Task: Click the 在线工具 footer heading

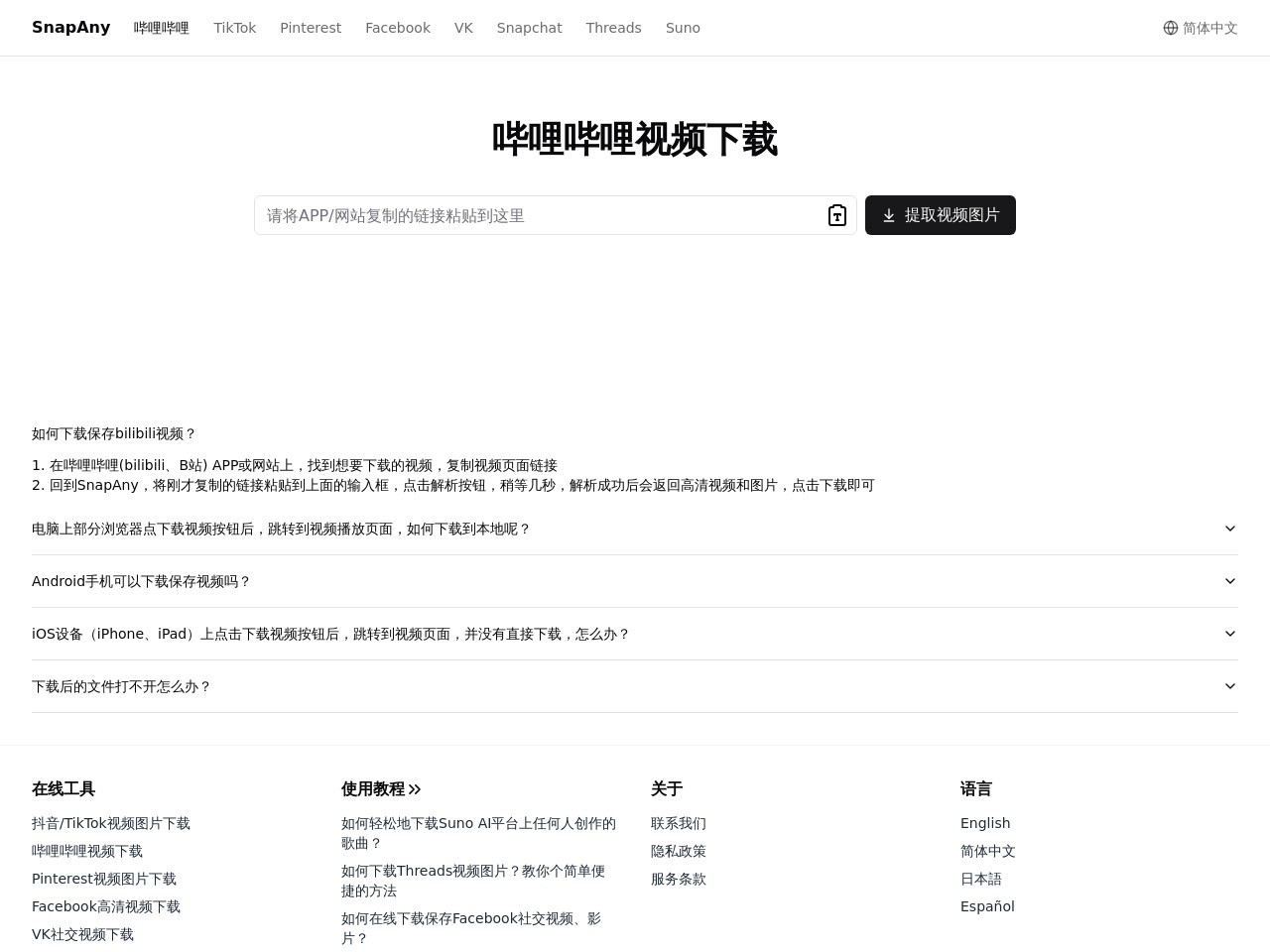Action: 63,789
